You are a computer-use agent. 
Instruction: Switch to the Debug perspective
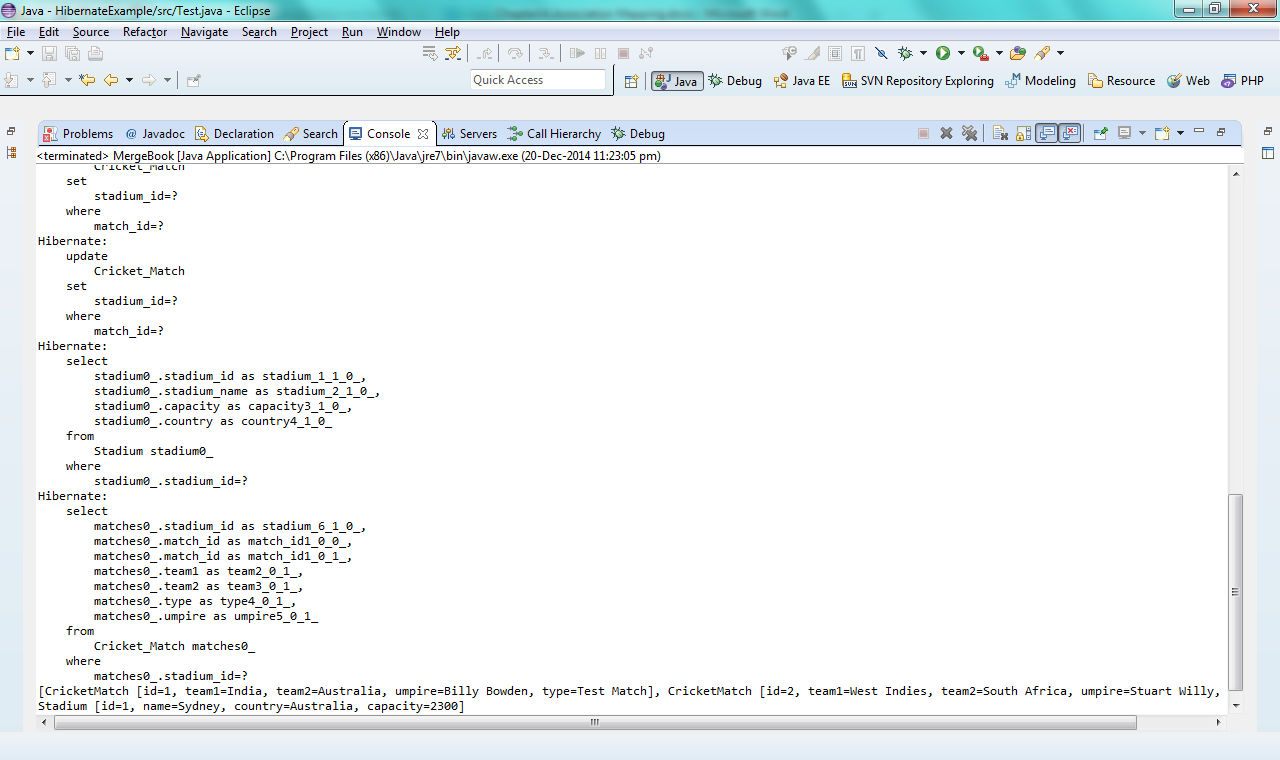[735, 81]
